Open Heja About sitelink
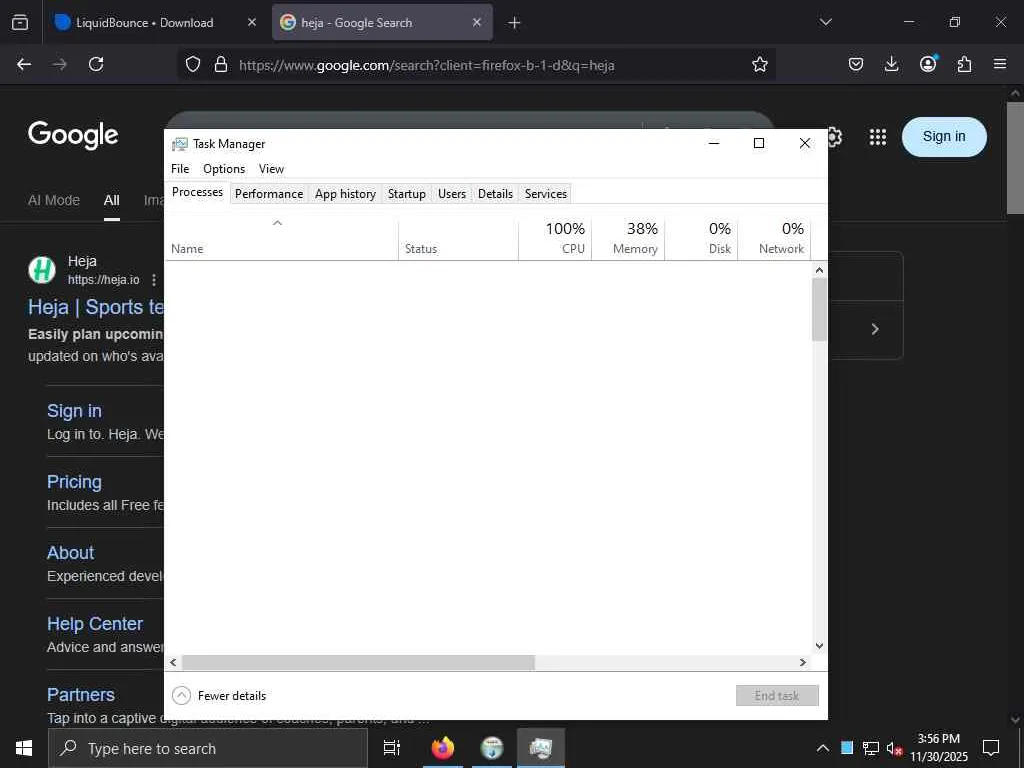1024x768 pixels. coord(71,552)
